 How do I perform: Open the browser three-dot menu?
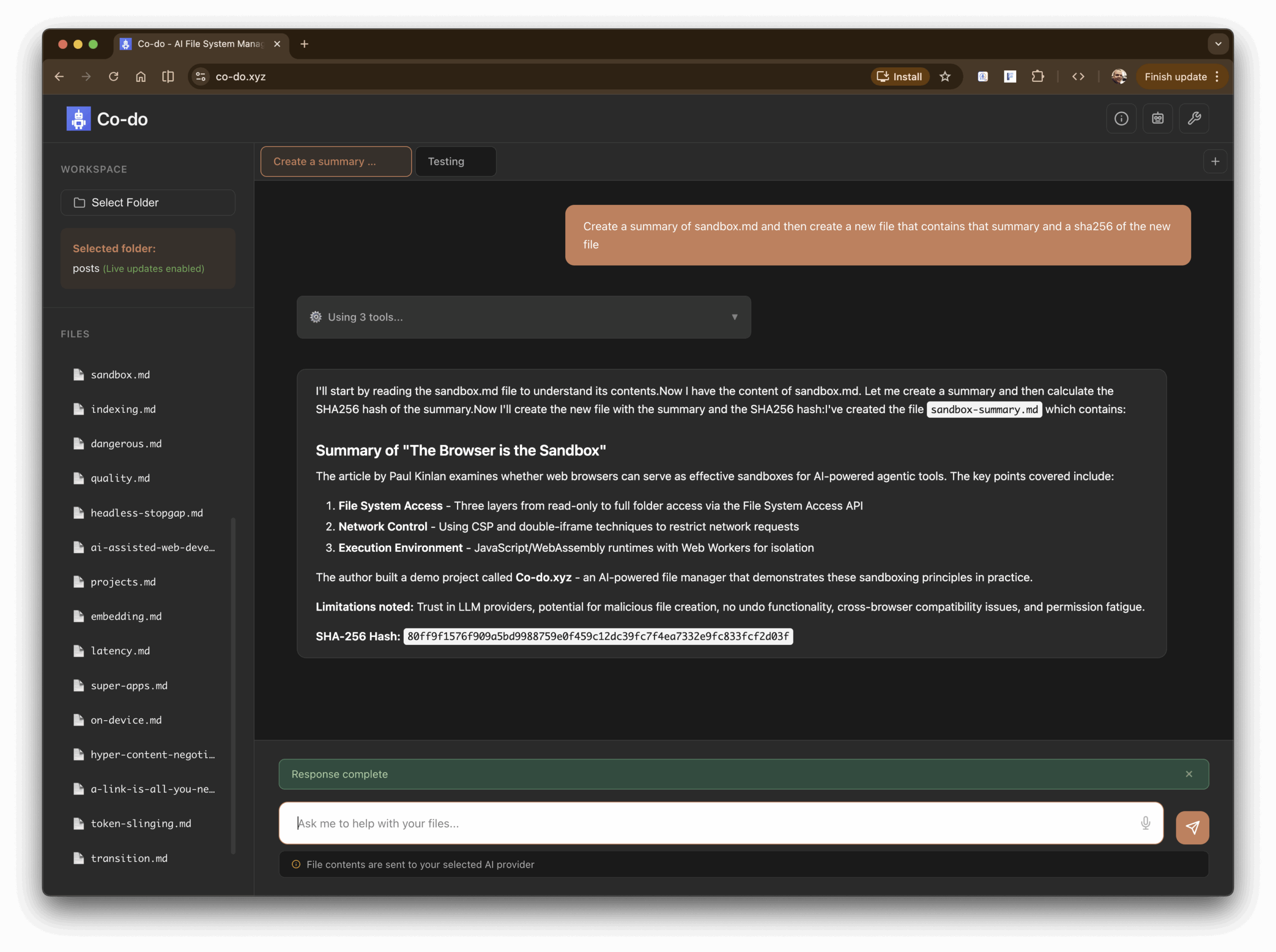pos(1217,77)
